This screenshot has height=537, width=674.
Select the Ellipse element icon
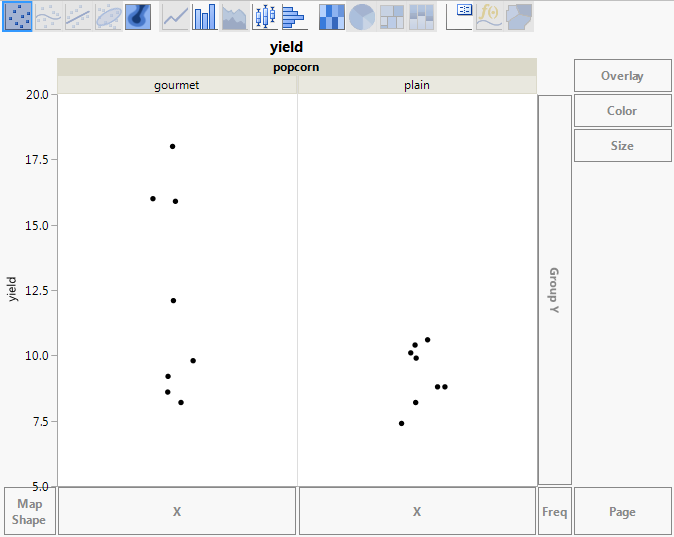pos(108,17)
